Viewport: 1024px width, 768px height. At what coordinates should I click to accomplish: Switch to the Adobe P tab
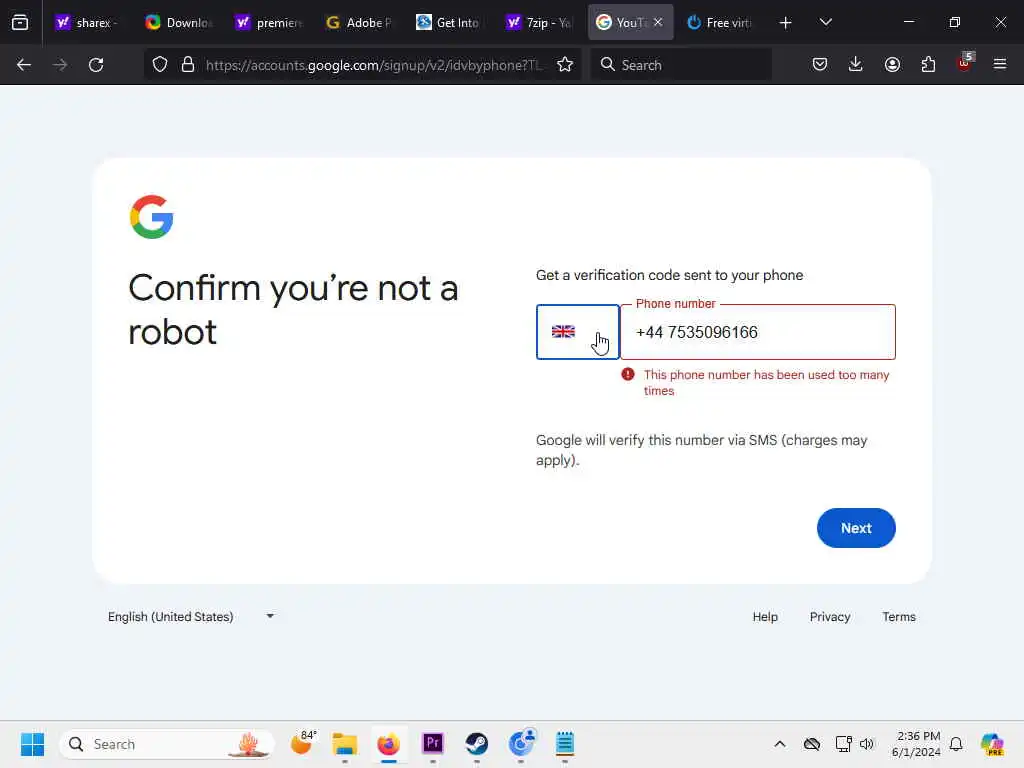pyautogui.click(x=359, y=23)
